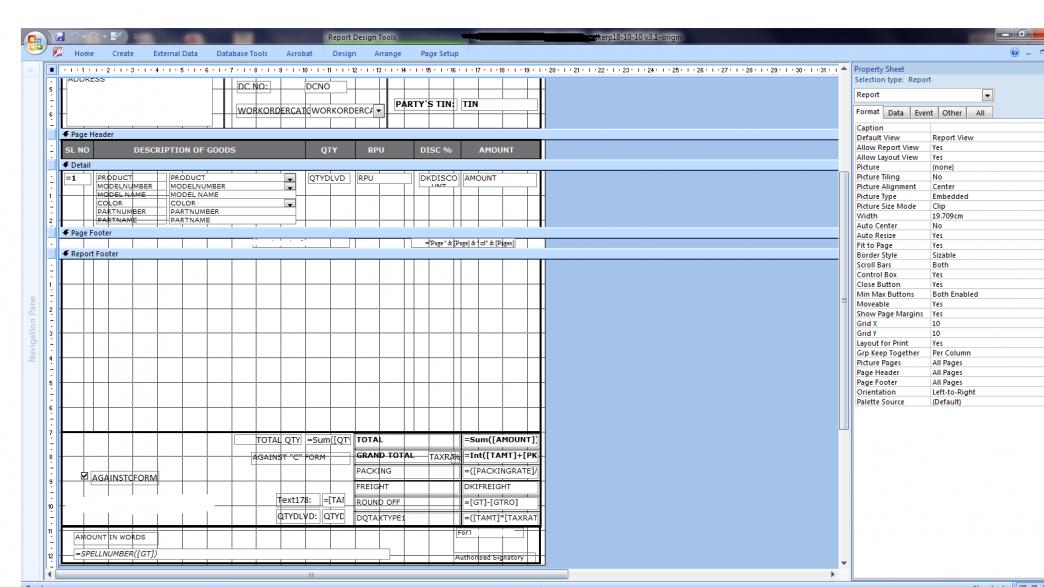The image size is (1044, 587).
Task: Open the Home ribbon tab
Action: [84, 53]
